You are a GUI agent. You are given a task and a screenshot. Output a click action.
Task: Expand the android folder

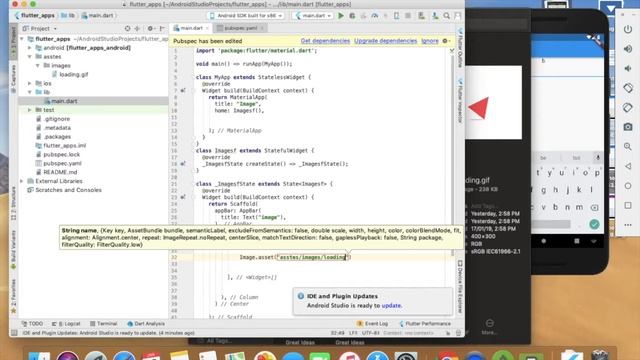click(29, 48)
